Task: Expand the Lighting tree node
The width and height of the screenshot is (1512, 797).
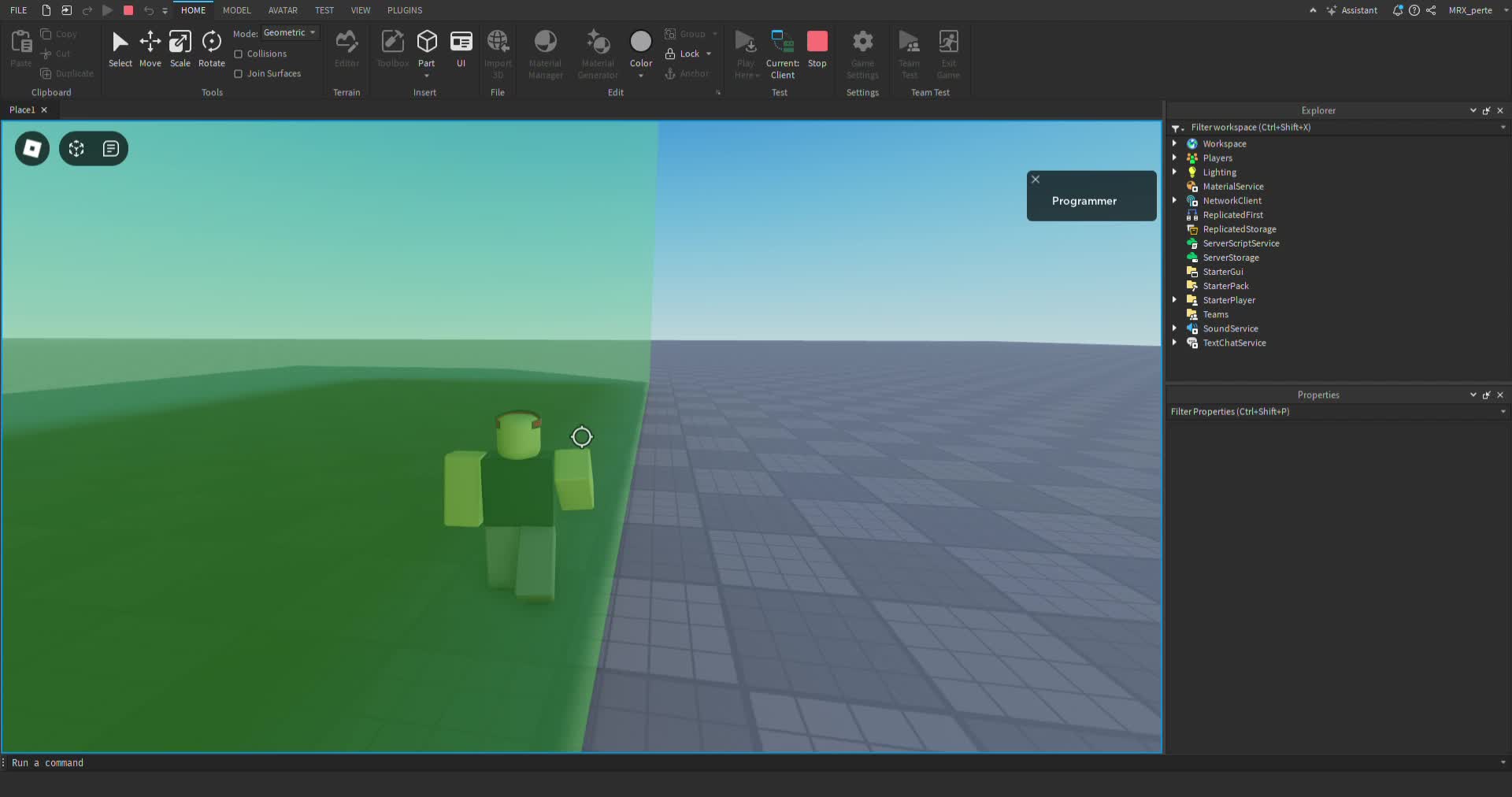Action: pos(1174,172)
